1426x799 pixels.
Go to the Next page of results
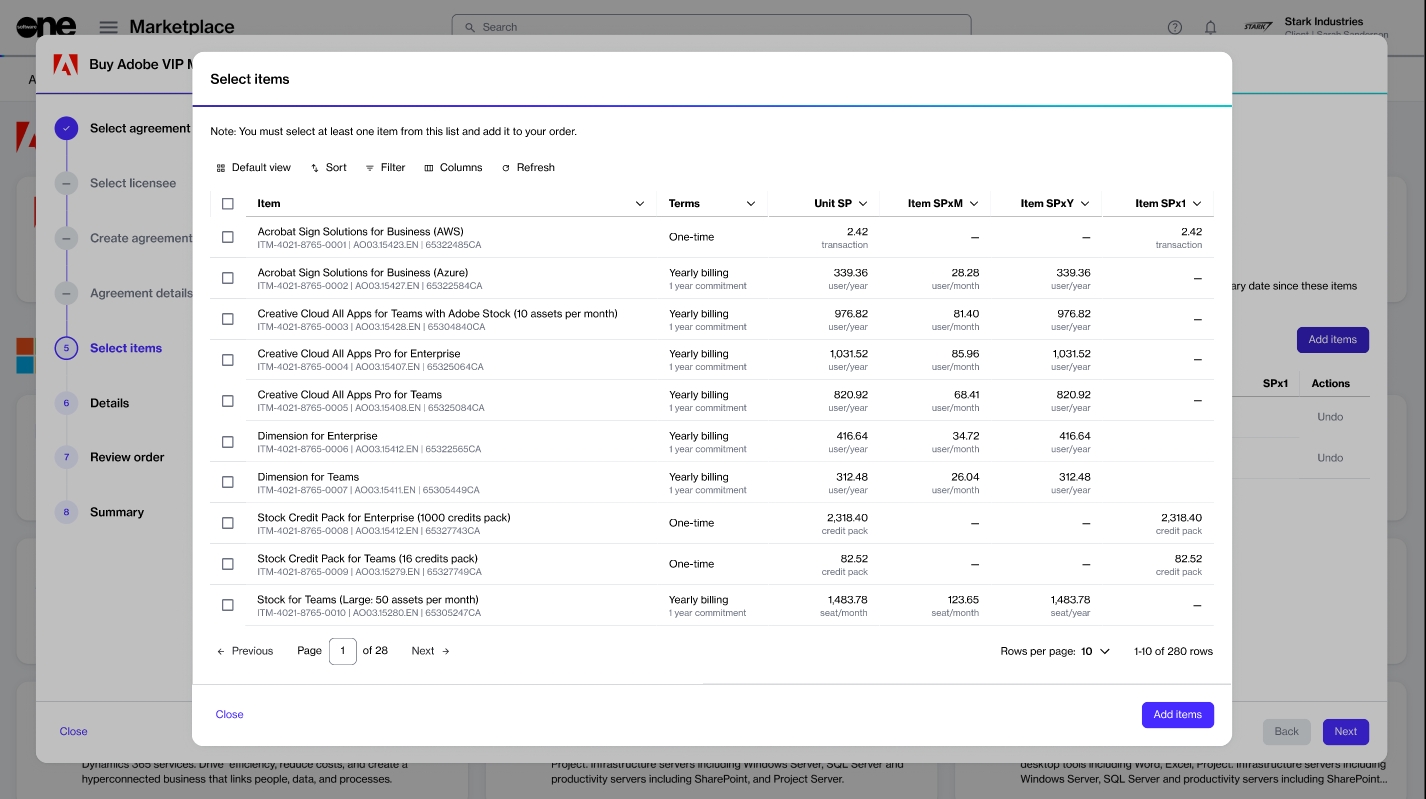tap(431, 651)
